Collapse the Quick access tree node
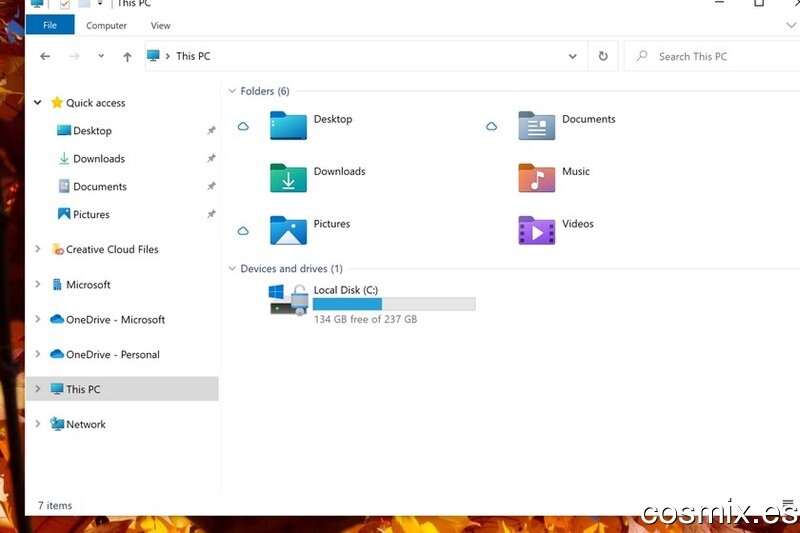800x533 pixels. (x=38, y=103)
